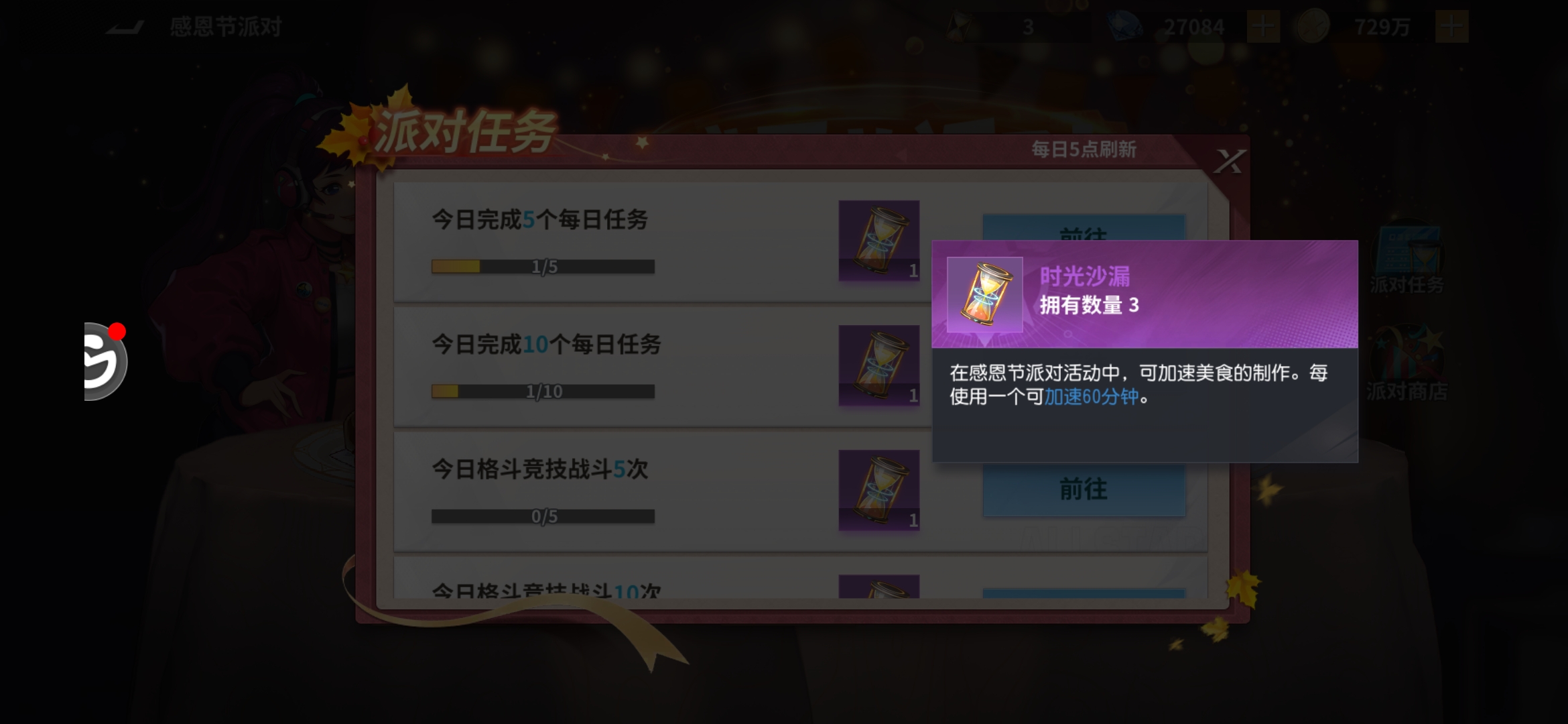
Task: Tap the floating assistant ball with red dot
Action: tap(106, 361)
